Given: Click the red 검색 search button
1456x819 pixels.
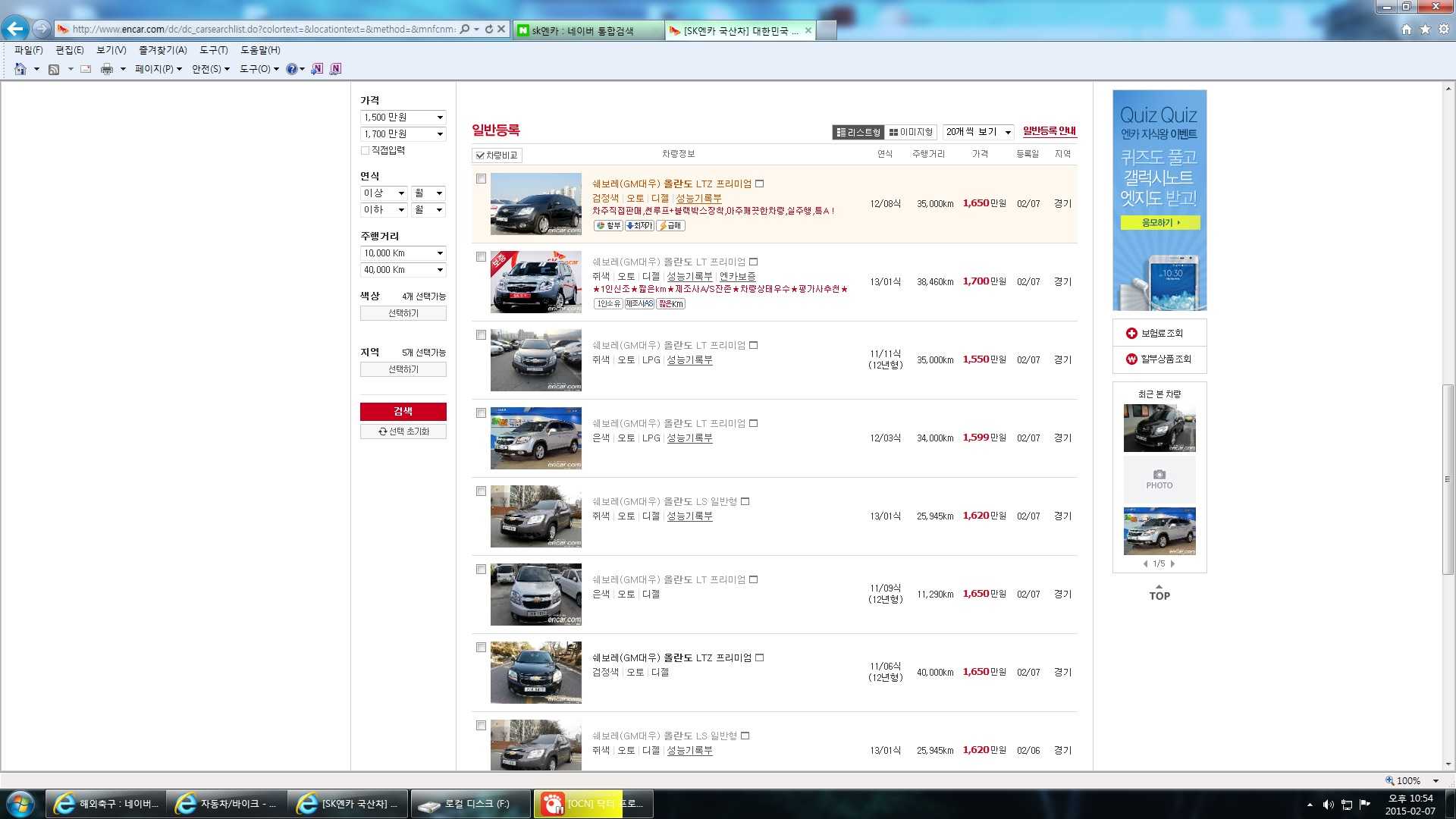Looking at the screenshot, I should click(403, 412).
